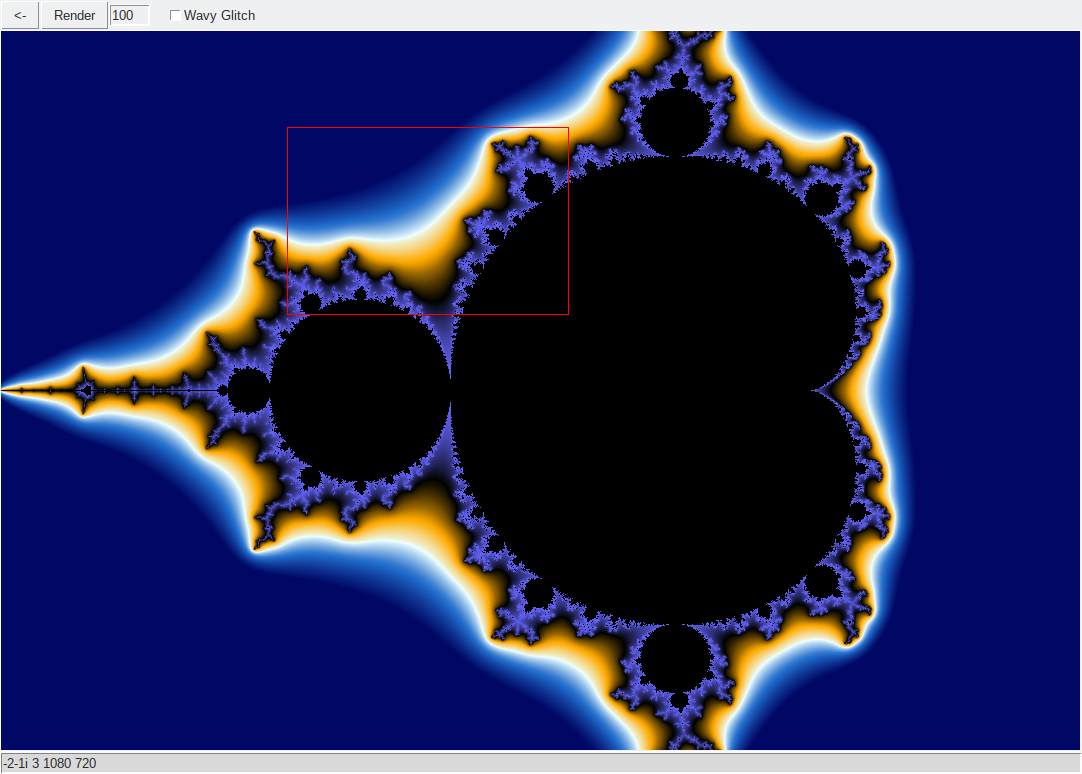Click the small black bulb at the cardioid's upper right
The width and height of the screenshot is (1082, 774).
[822, 198]
